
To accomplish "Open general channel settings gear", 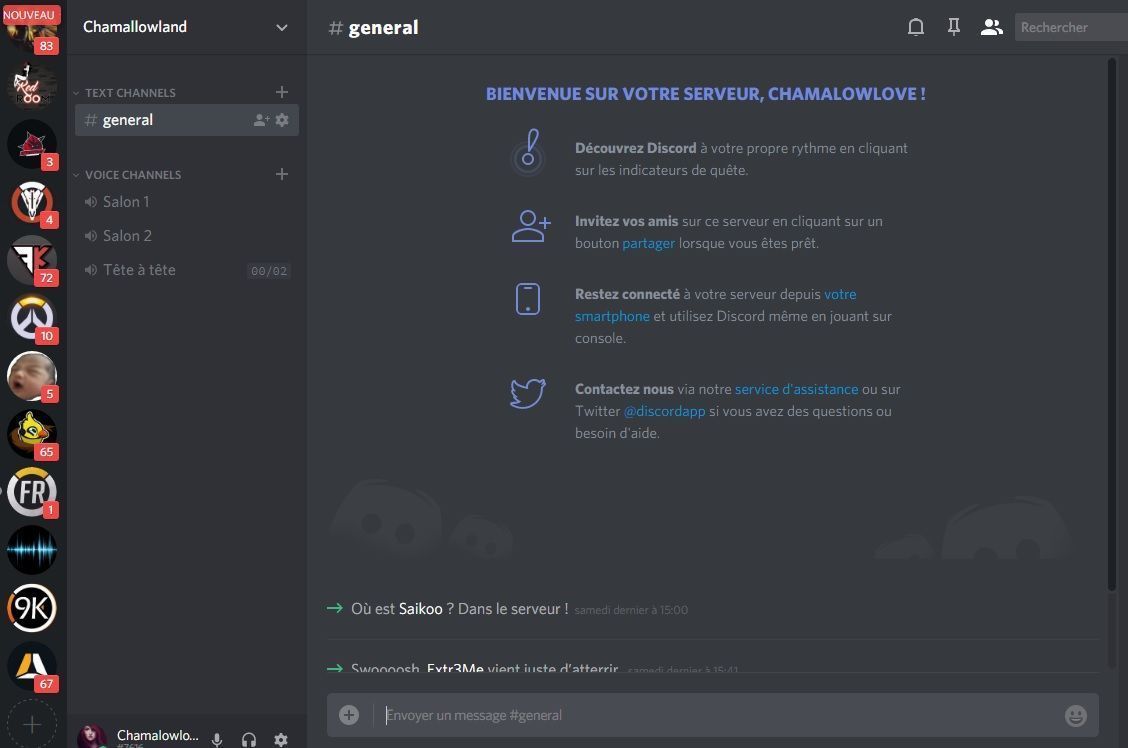I will click(282, 120).
